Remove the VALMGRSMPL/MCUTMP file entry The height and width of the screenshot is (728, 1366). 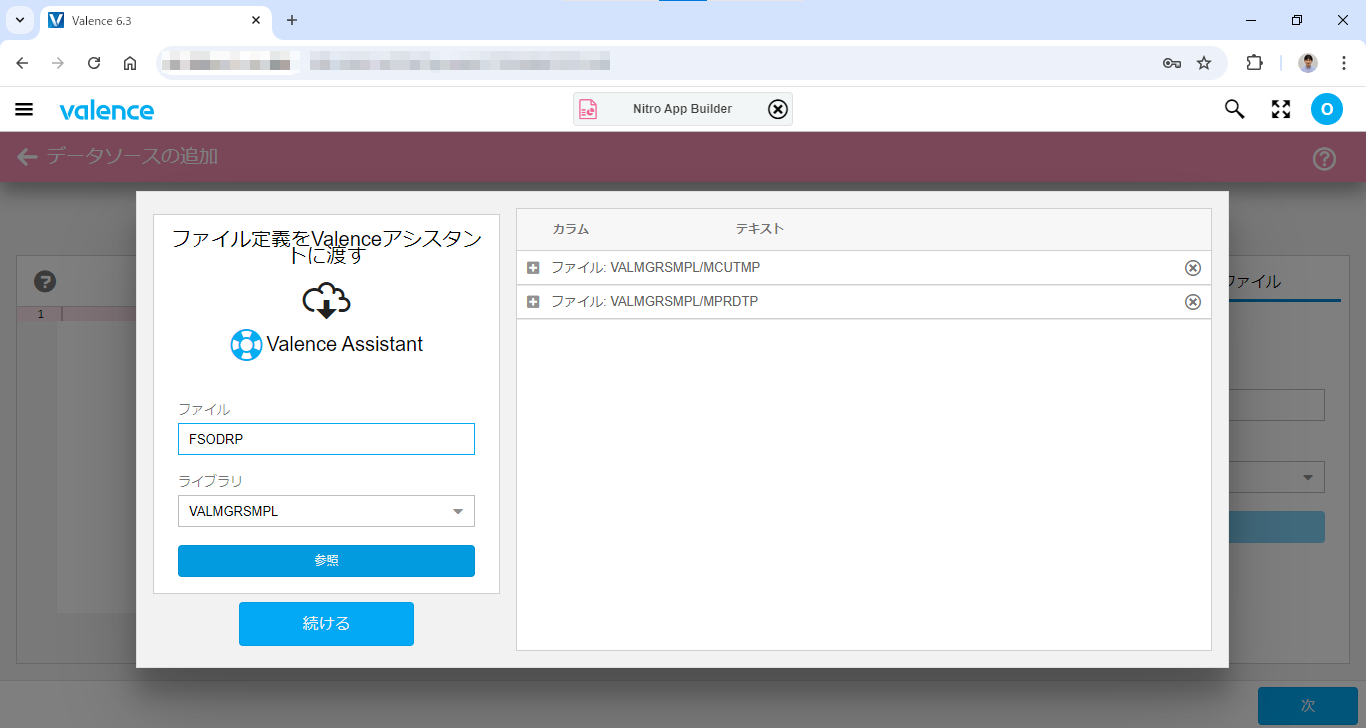(1193, 268)
